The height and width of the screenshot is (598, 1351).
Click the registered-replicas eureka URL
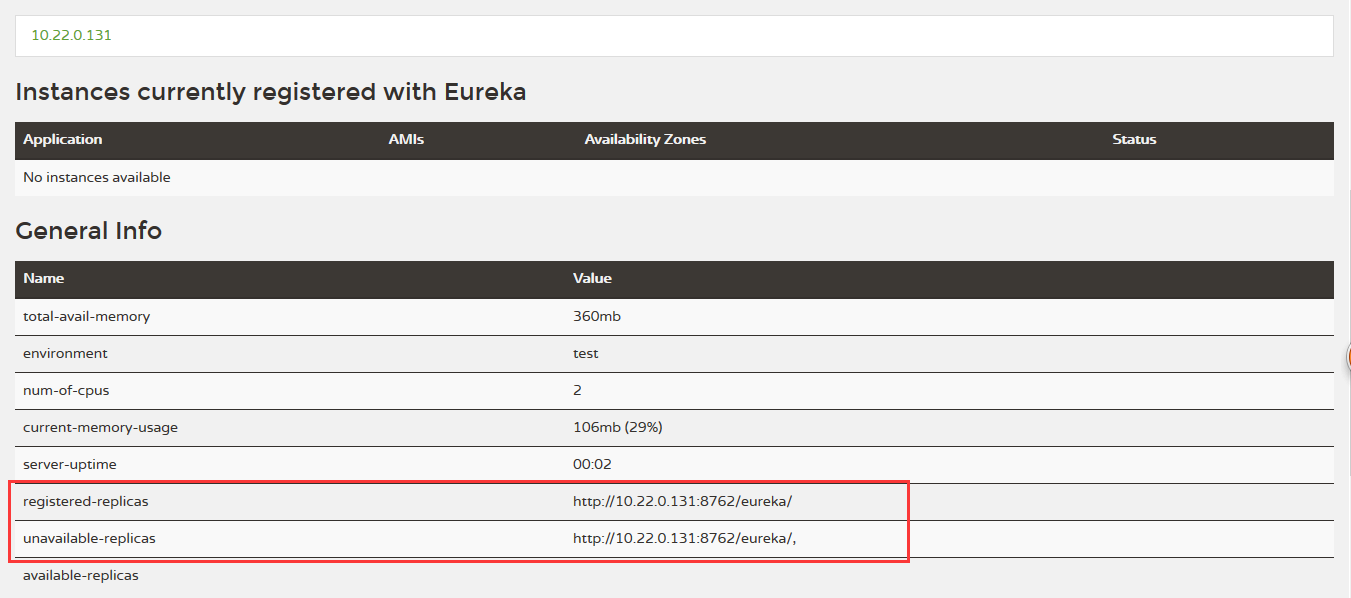click(x=682, y=502)
